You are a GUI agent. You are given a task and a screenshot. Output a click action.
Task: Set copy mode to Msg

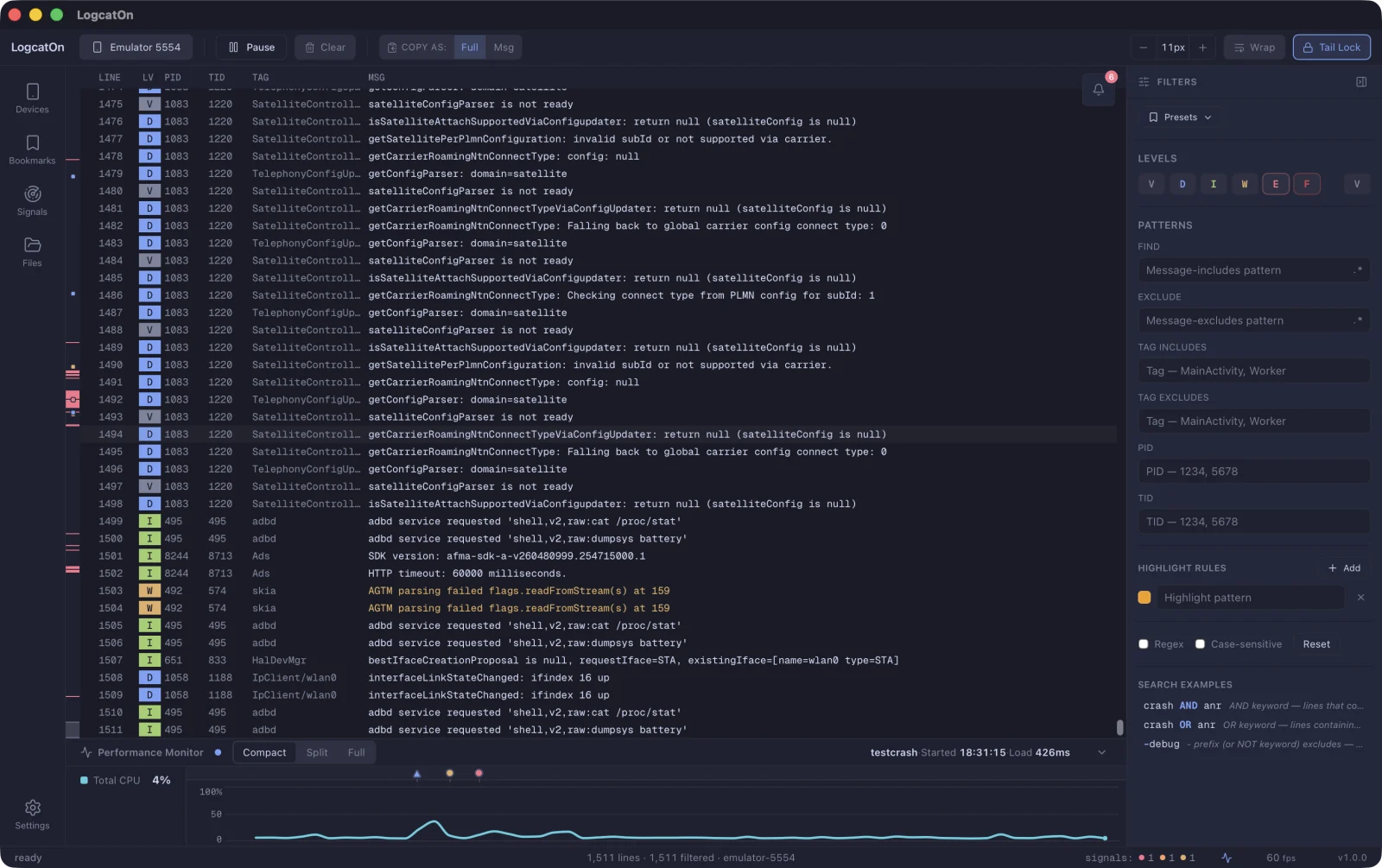tap(504, 48)
